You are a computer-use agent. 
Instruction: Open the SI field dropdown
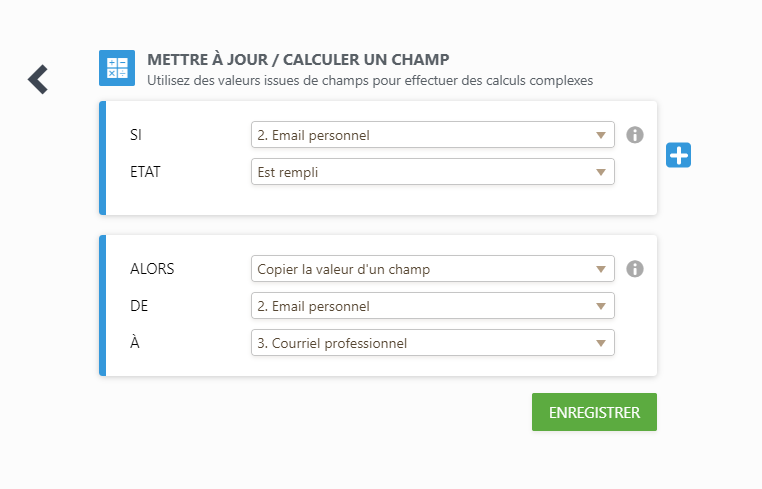tap(433, 135)
